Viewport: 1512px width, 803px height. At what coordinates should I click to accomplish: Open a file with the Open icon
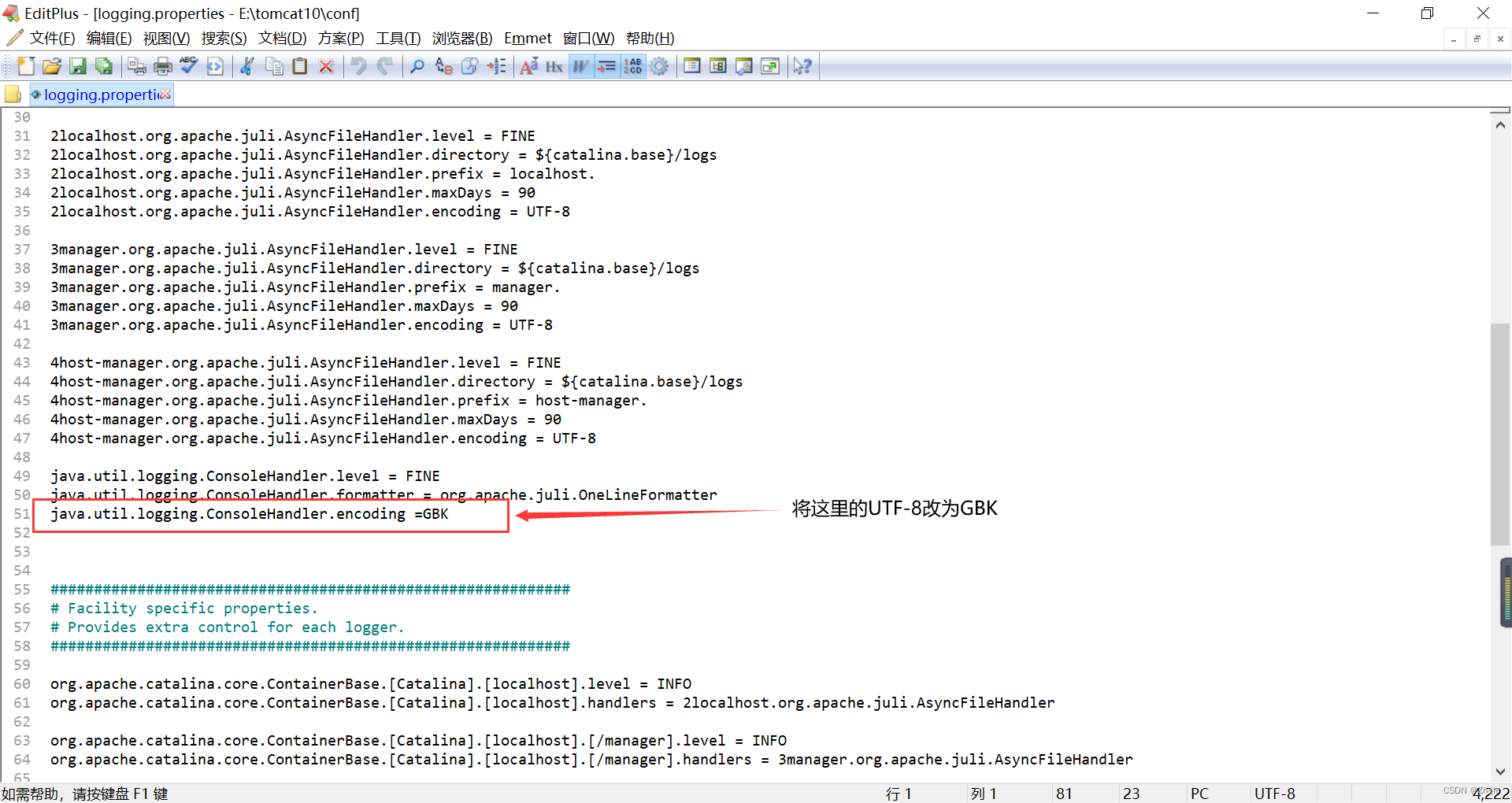(51, 66)
